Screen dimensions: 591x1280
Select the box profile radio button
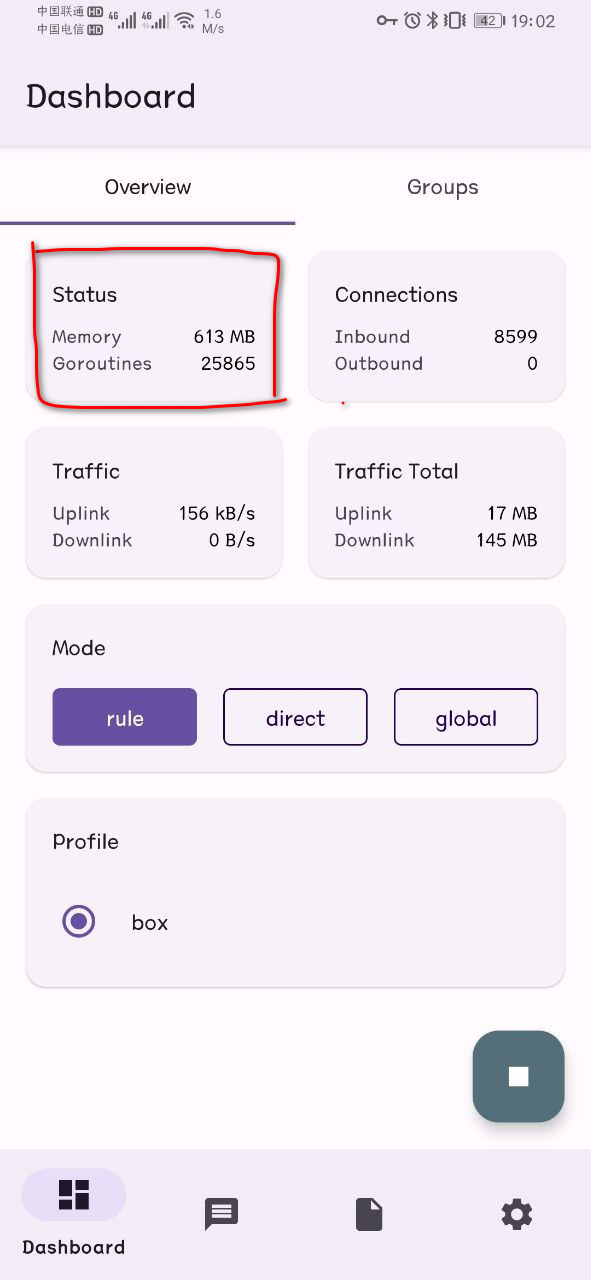[x=79, y=921]
